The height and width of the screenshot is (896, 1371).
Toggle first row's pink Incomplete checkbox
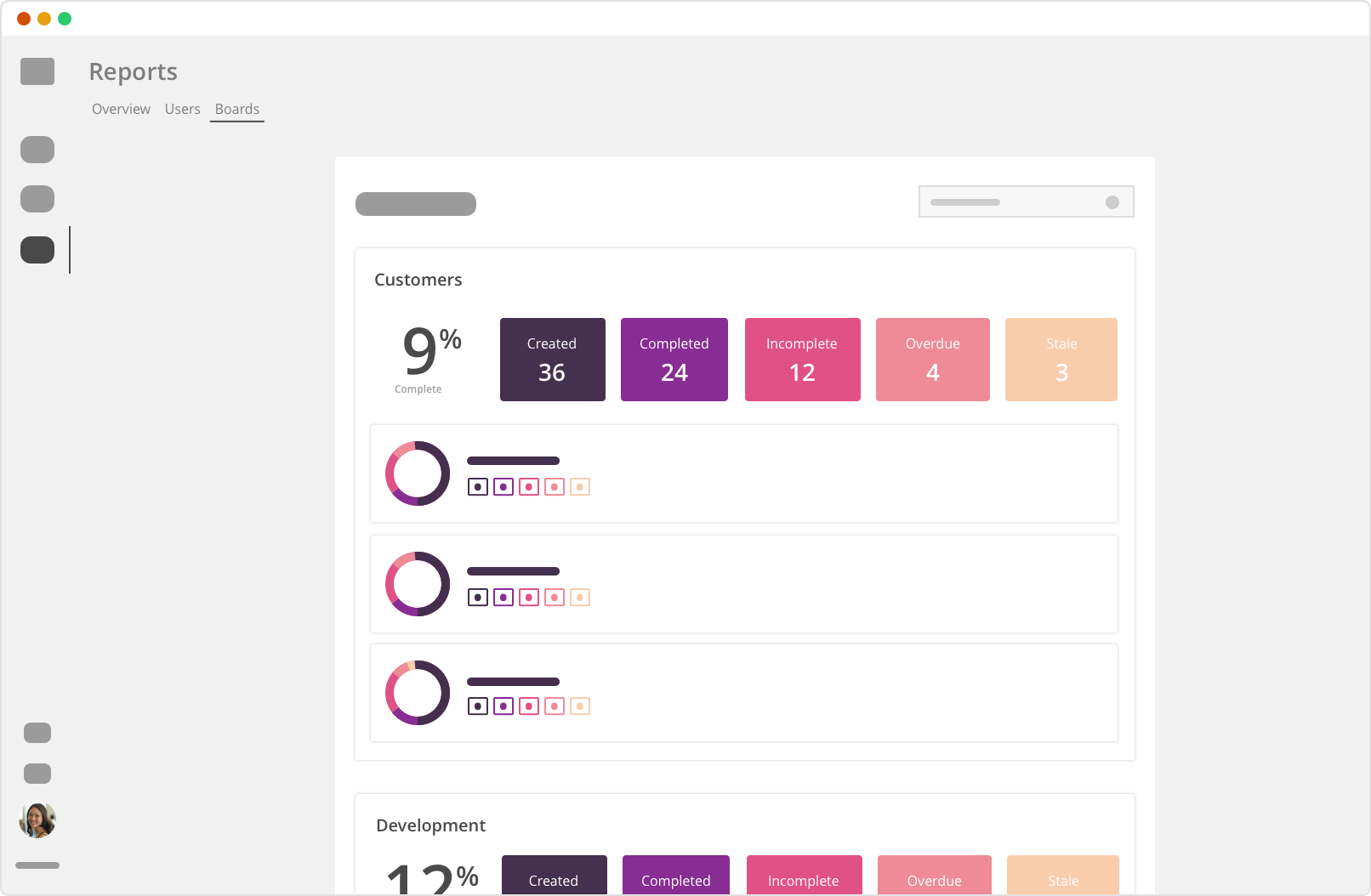[529, 487]
